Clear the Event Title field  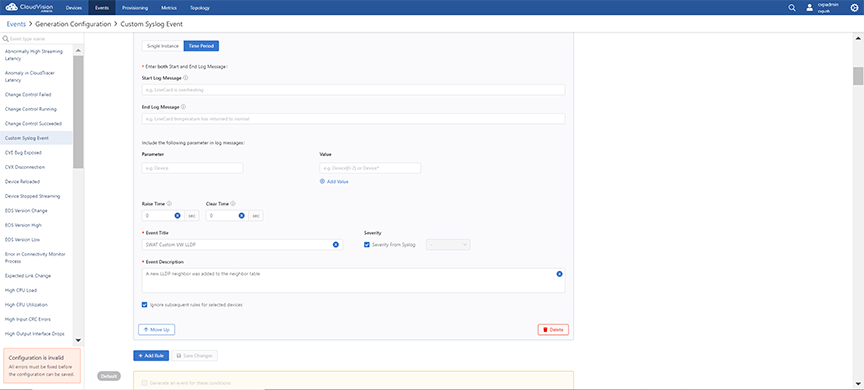[x=336, y=245]
